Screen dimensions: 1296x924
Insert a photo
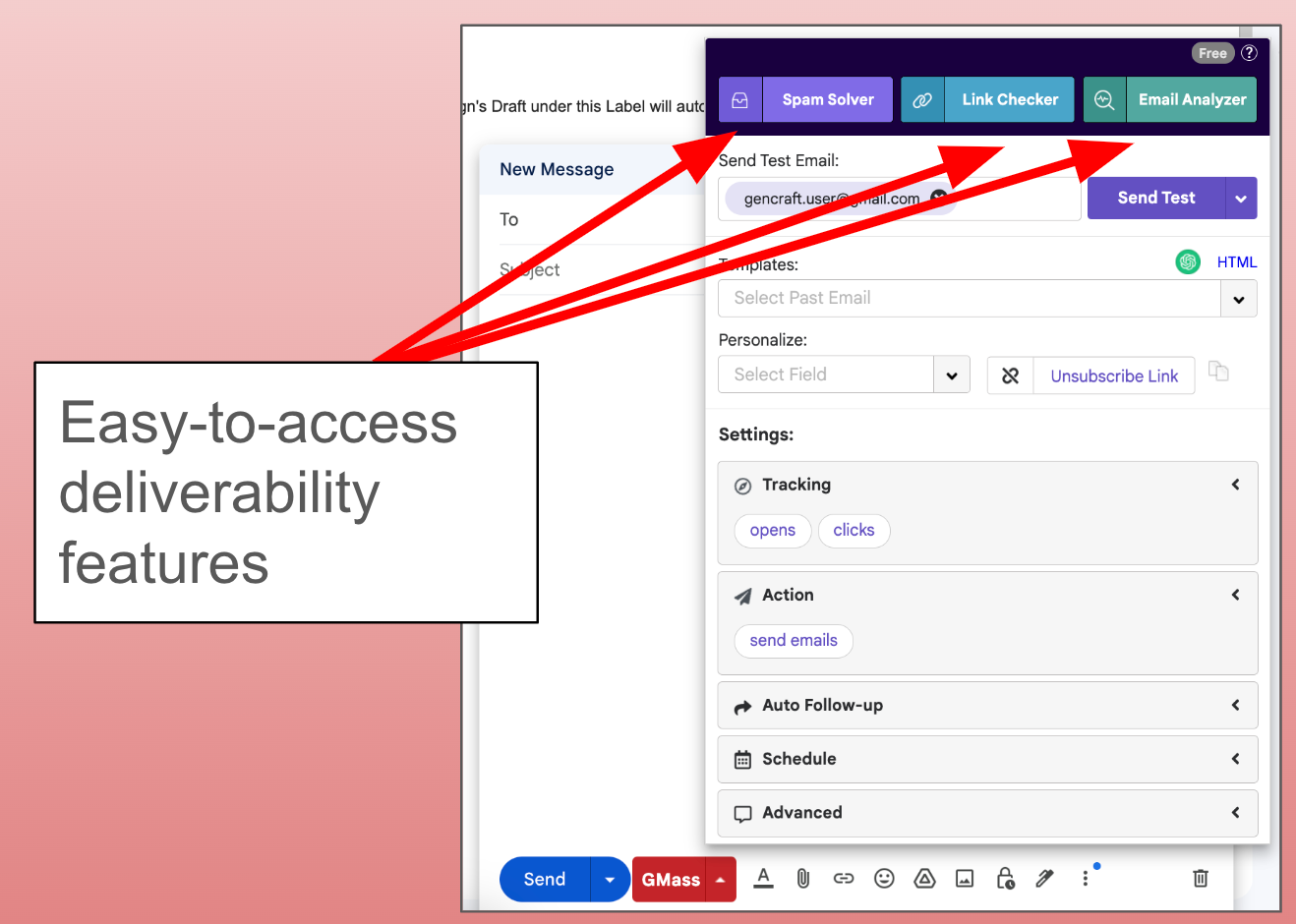click(x=965, y=878)
